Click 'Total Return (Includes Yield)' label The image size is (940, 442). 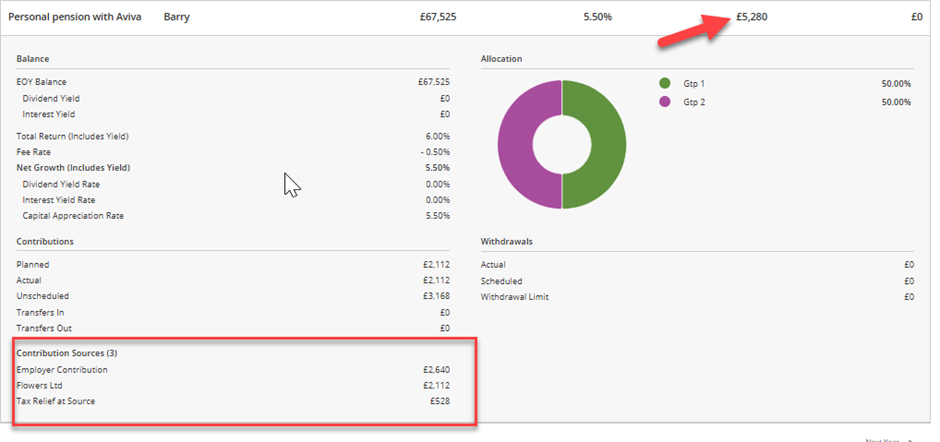pyautogui.click(x=73, y=136)
